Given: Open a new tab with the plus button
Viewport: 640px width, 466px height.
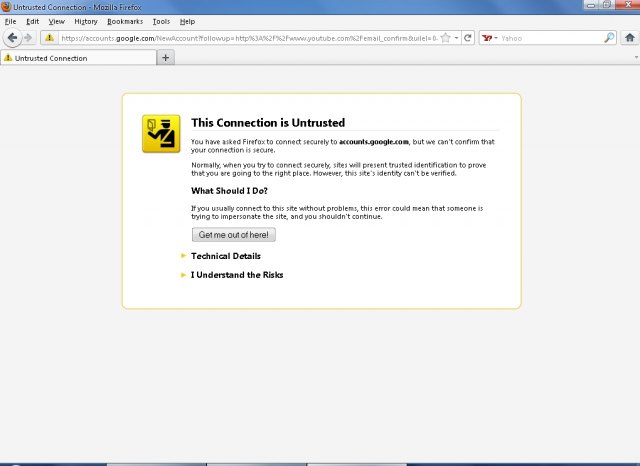Looking at the screenshot, I should [x=165, y=58].
